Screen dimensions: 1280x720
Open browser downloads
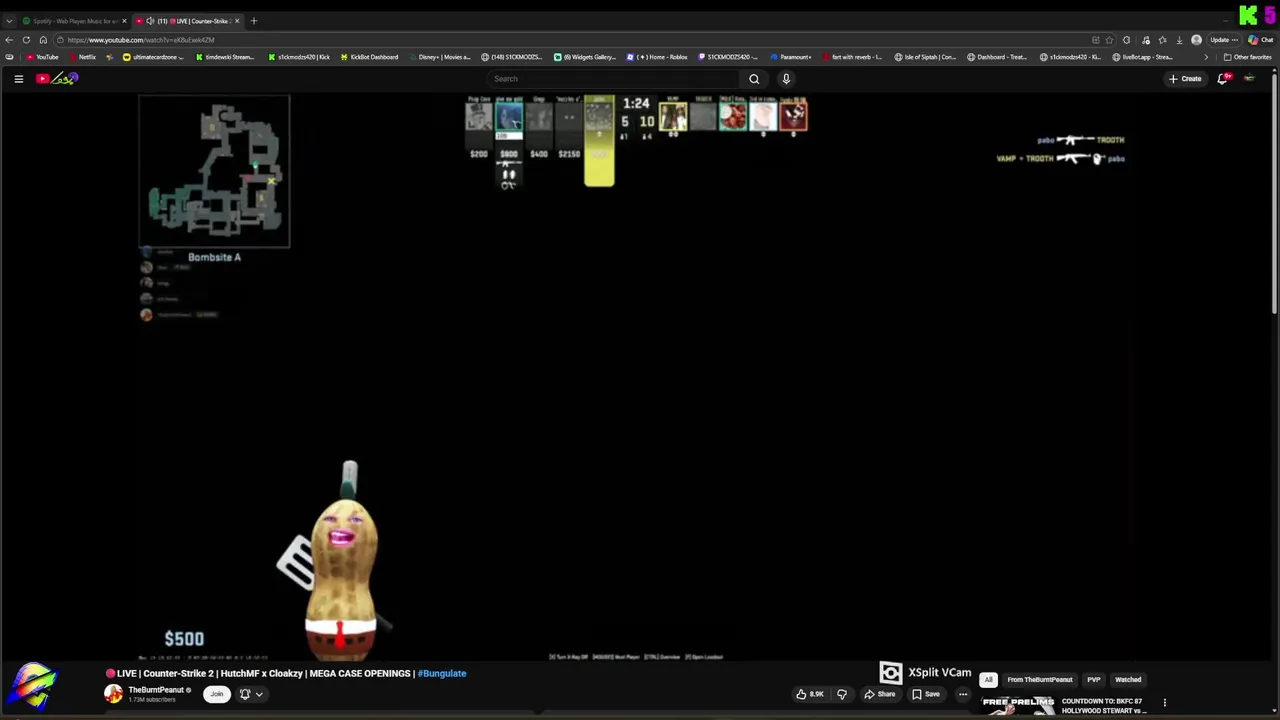click(x=1179, y=40)
